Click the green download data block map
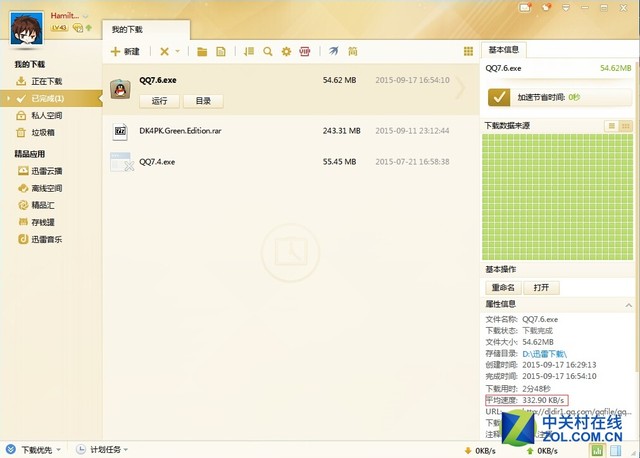640x458 pixels. pos(557,197)
